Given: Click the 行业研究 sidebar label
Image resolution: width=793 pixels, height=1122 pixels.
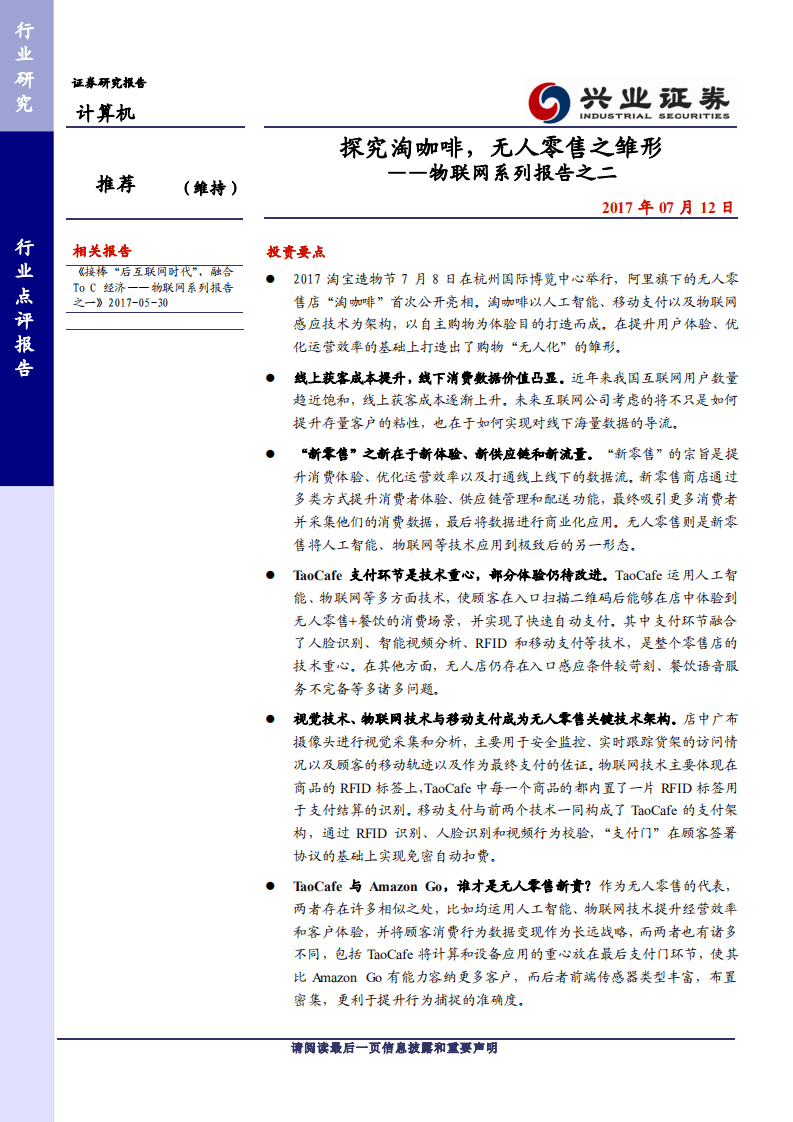Looking at the screenshot, I should tap(24, 67).
